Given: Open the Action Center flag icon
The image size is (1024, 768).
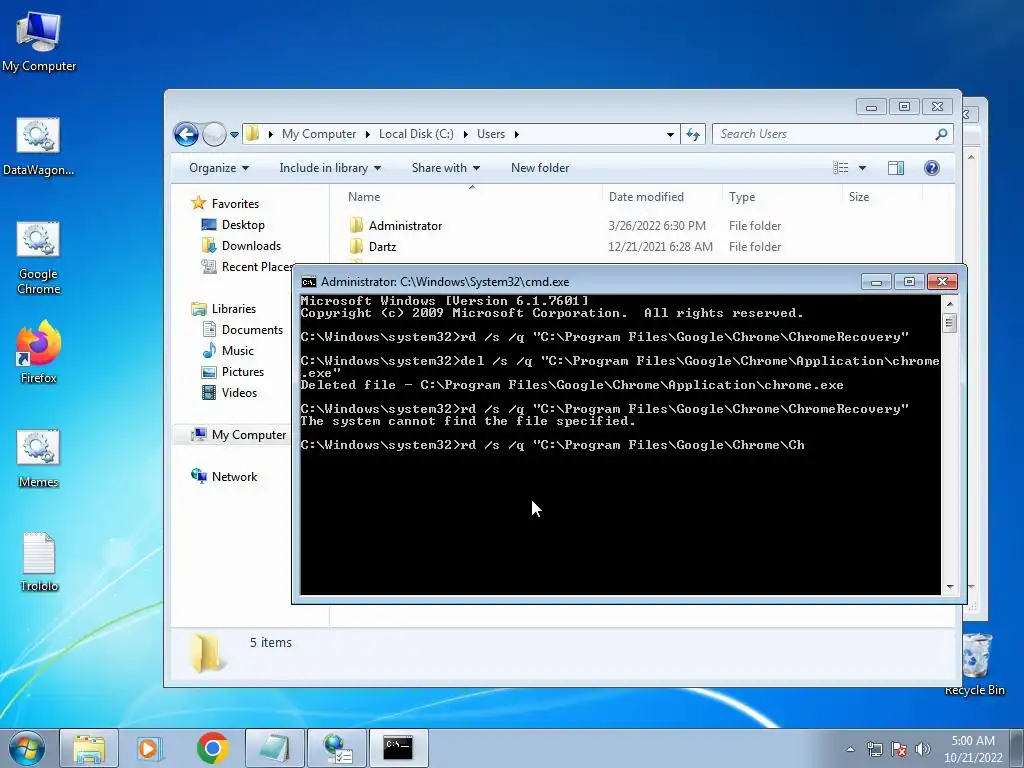Looking at the screenshot, I should pos(899,749).
